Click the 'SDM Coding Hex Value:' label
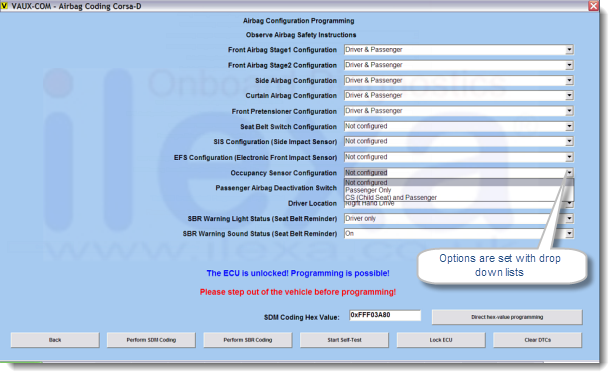The height and width of the screenshot is (378, 615). tap(302, 317)
